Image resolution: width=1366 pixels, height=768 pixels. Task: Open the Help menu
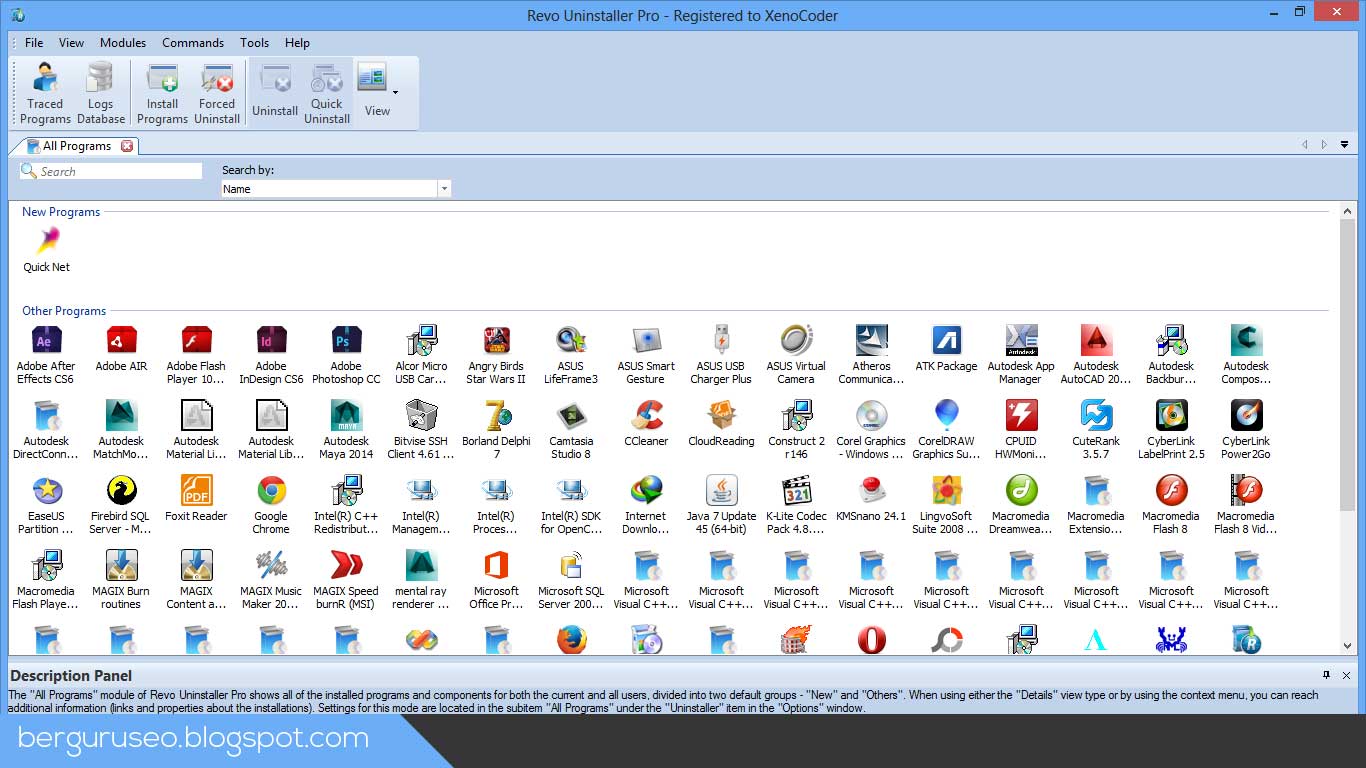[297, 43]
